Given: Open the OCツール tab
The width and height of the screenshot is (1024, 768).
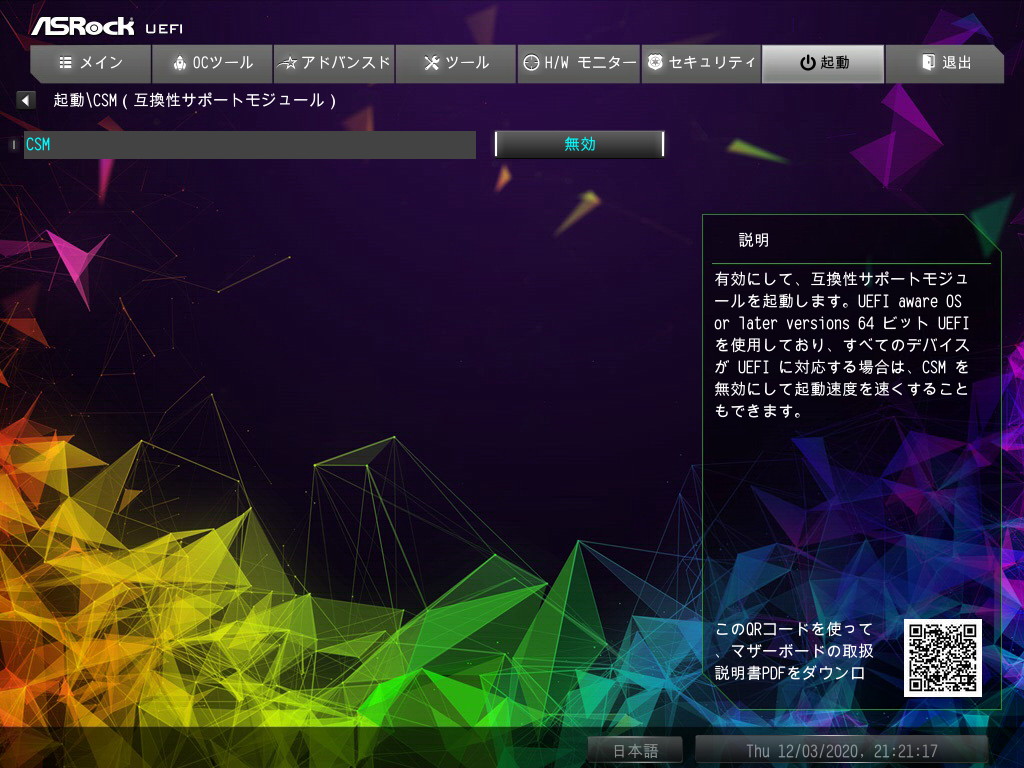Looking at the screenshot, I should (212, 63).
